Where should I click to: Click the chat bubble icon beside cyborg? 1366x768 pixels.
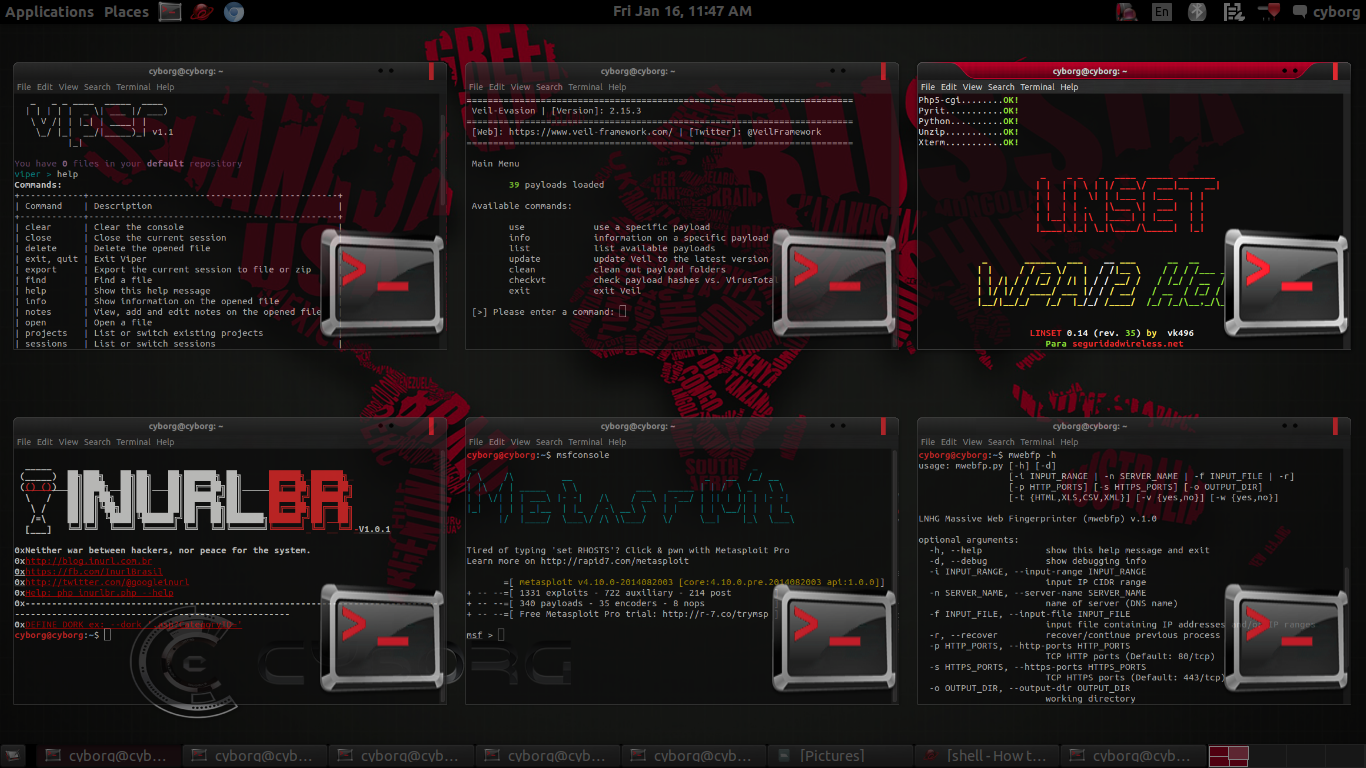pyautogui.click(x=1300, y=12)
